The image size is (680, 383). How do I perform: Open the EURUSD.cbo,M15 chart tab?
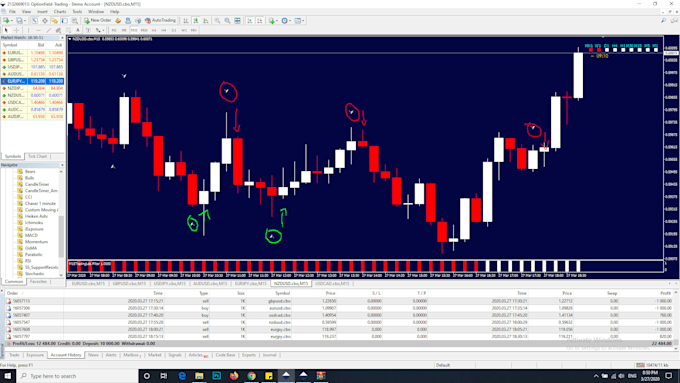coord(88,283)
